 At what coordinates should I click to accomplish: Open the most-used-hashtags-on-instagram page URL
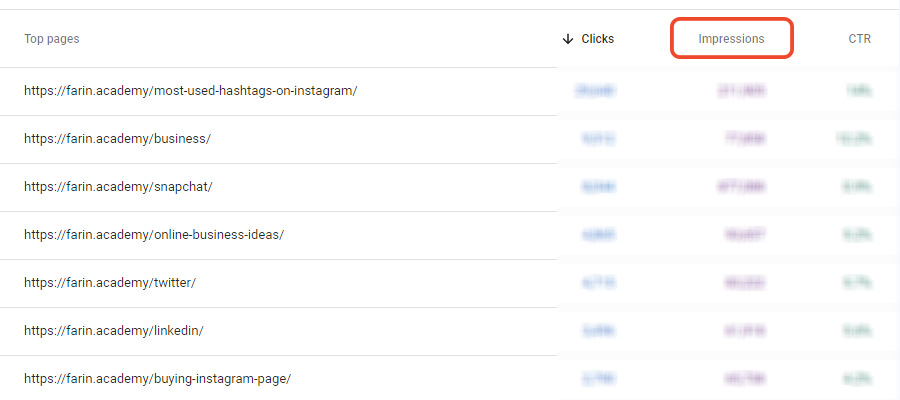point(190,91)
